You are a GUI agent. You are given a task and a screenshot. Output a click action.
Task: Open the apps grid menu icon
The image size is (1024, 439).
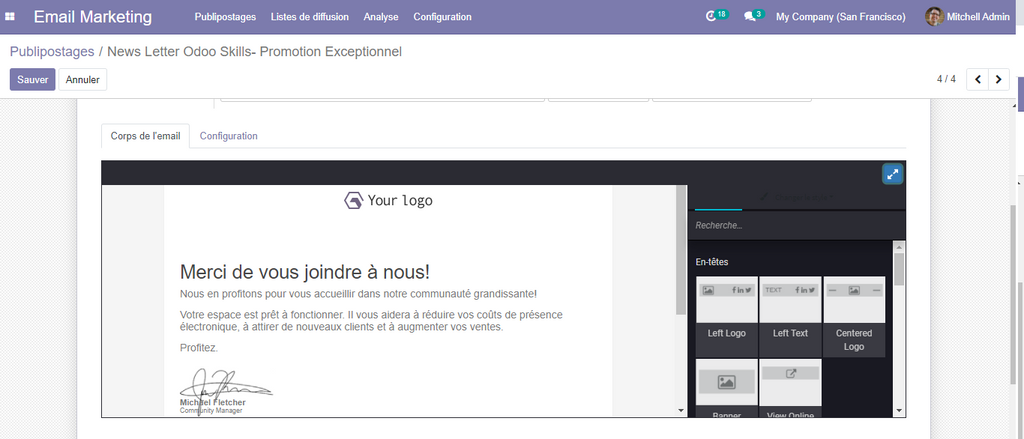[11, 17]
